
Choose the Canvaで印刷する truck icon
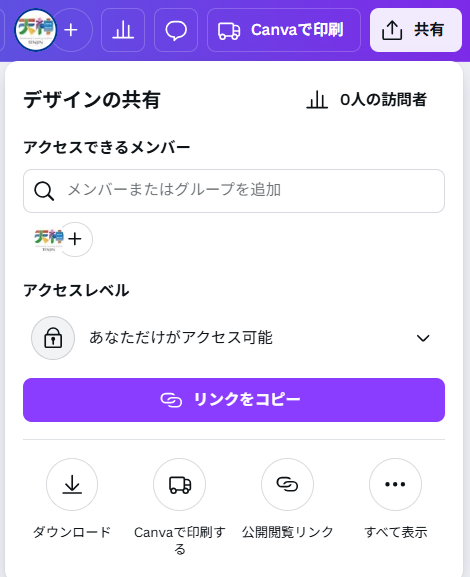pyautogui.click(x=180, y=484)
